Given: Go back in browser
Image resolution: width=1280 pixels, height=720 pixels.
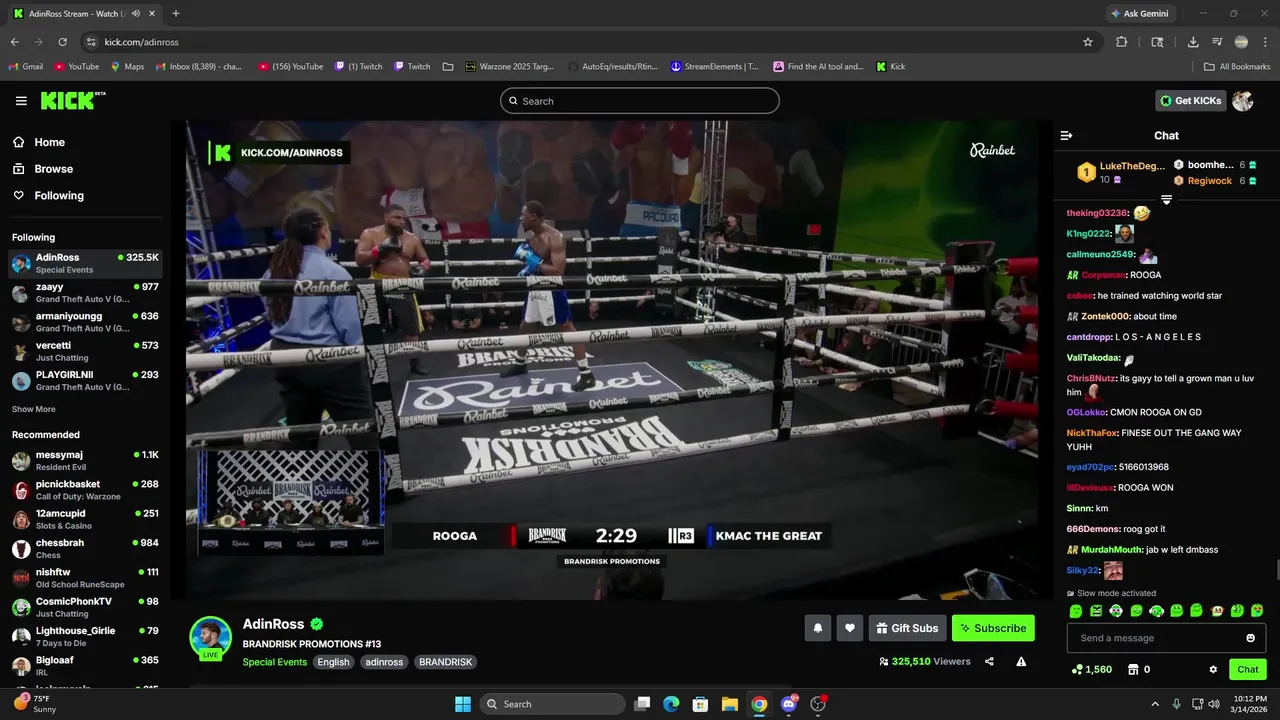Looking at the screenshot, I should click(x=14, y=42).
